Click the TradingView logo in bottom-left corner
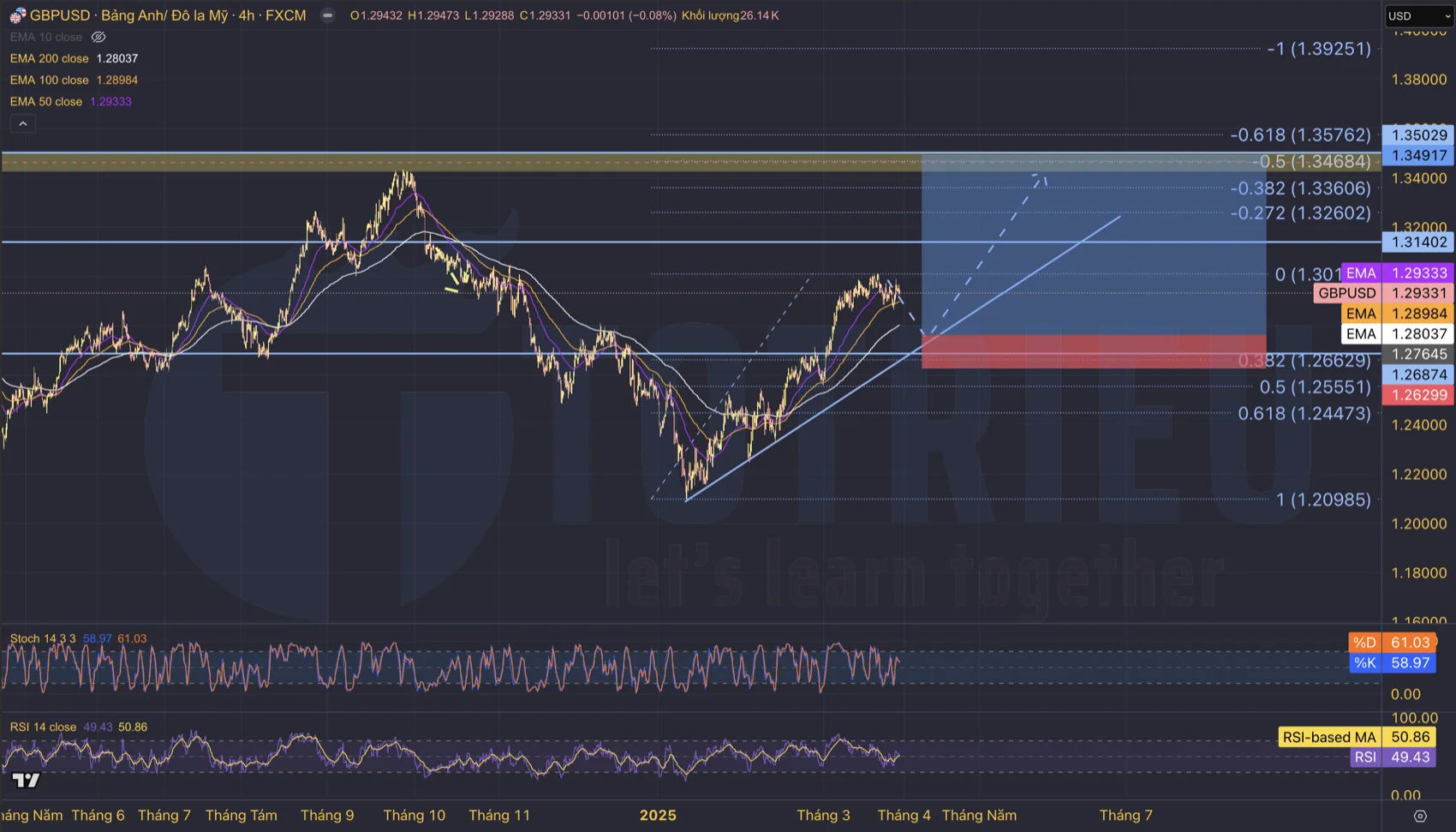The width and height of the screenshot is (1456, 832). click(x=27, y=781)
